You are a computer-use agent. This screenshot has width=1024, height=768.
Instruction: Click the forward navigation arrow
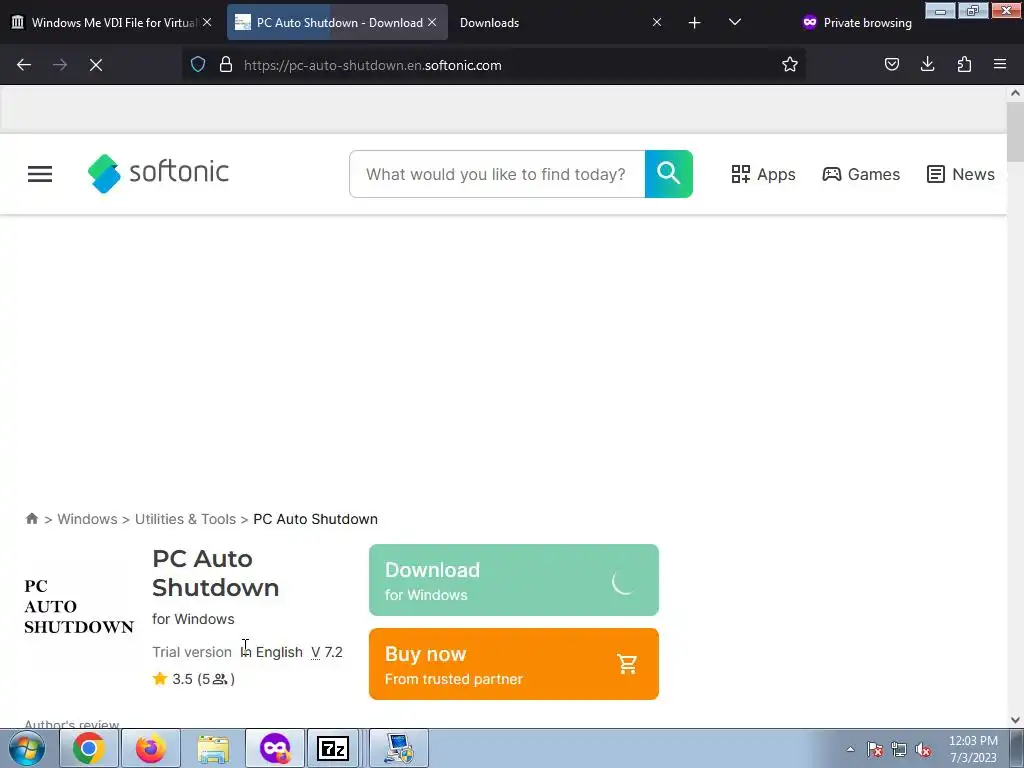click(x=60, y=65)
